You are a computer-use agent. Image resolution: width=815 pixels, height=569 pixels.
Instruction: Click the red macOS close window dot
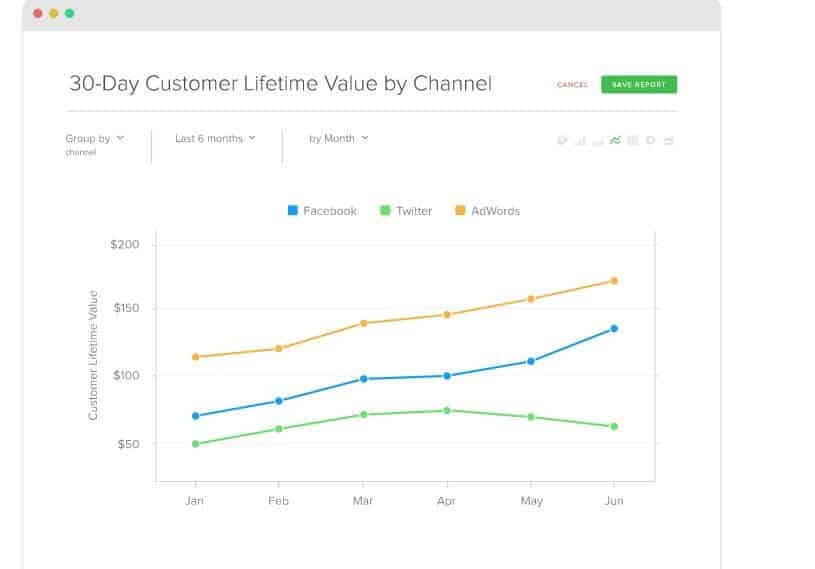point(37,14)
